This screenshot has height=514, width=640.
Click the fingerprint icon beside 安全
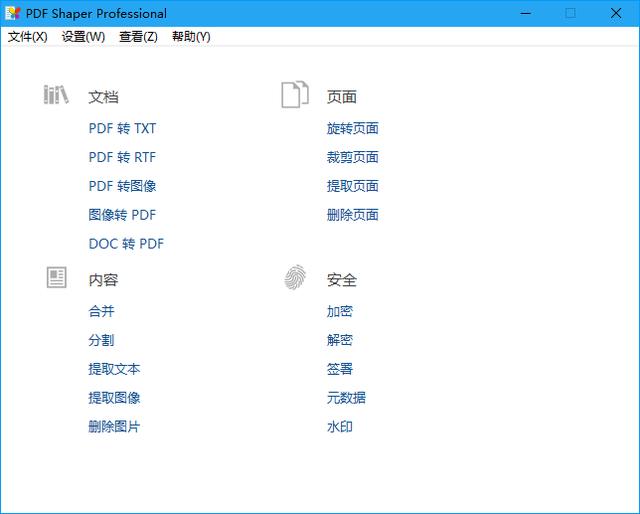click(x=294, y=278)
